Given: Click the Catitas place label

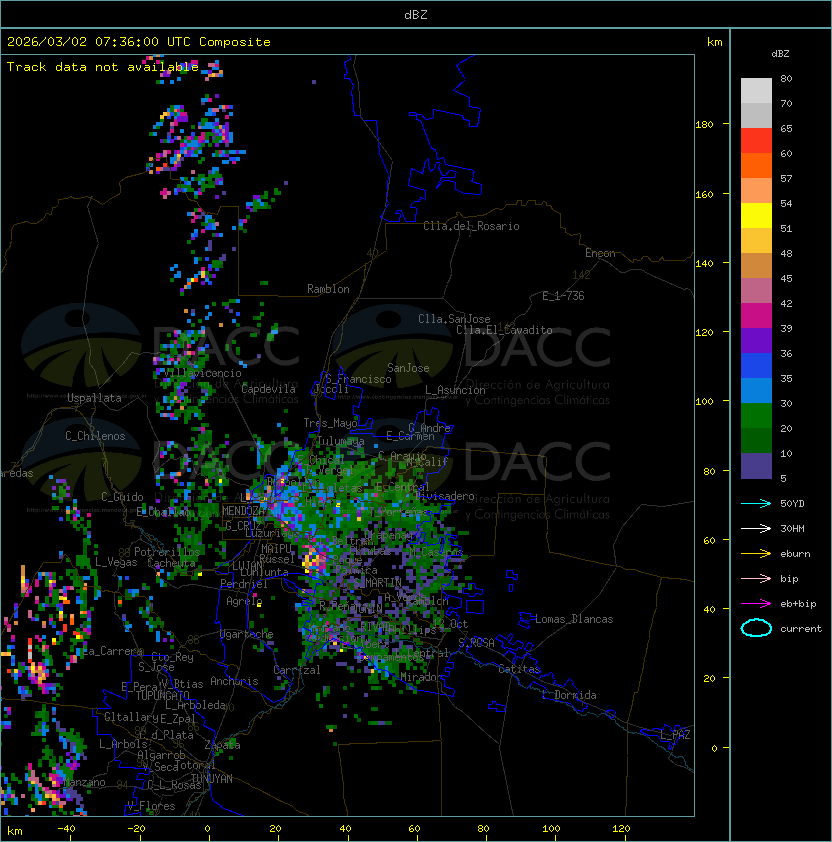Looking at the screenshot, I should (x=519, y=669).
